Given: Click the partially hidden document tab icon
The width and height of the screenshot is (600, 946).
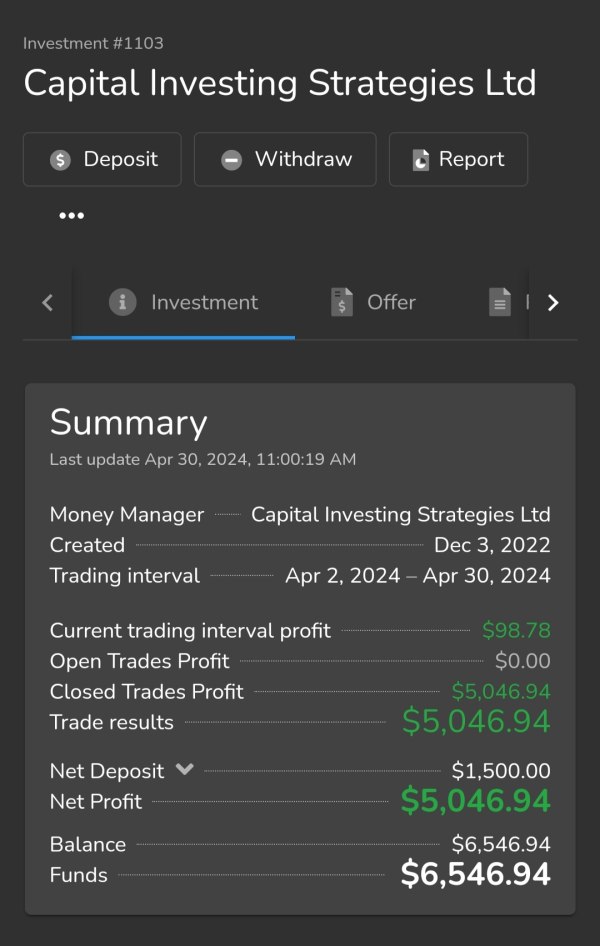Looking at the screenshot, I should [x=499, y=302].
